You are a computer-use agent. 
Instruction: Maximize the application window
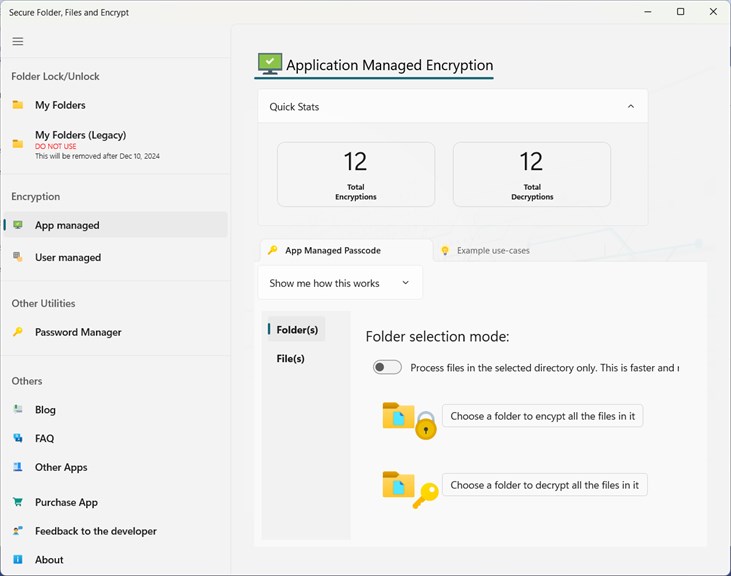pyautogui.click(x=681, y=12)
